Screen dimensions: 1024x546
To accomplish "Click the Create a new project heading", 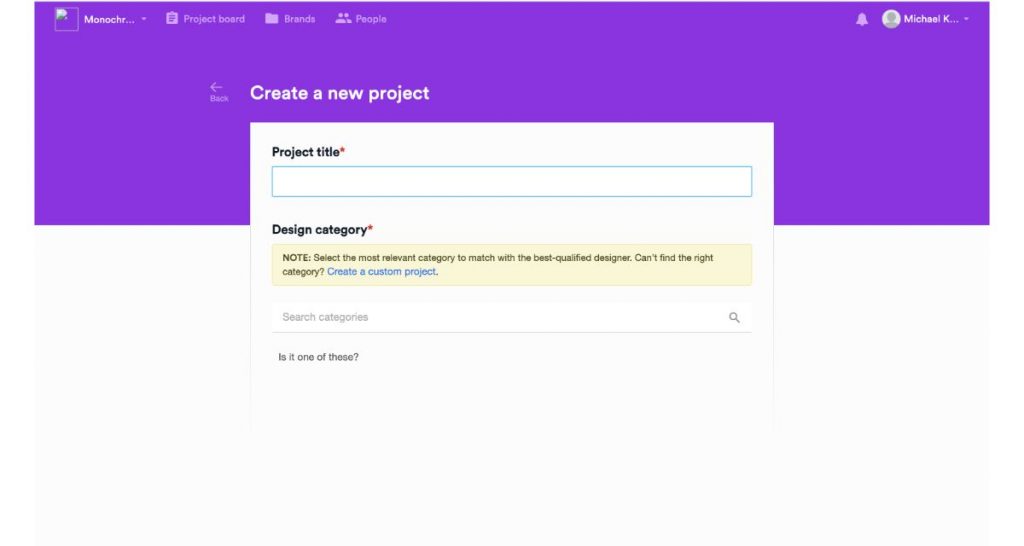I will point(340,93).
